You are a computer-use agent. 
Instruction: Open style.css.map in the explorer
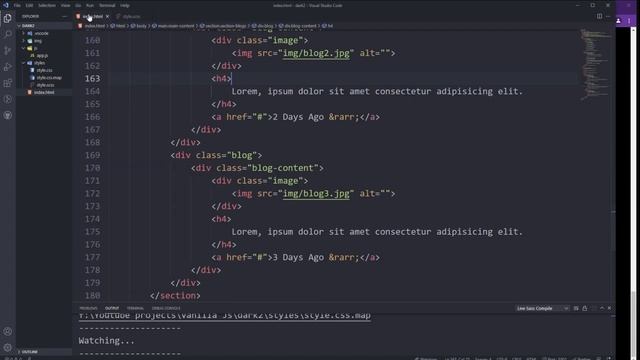coord(49,78)
